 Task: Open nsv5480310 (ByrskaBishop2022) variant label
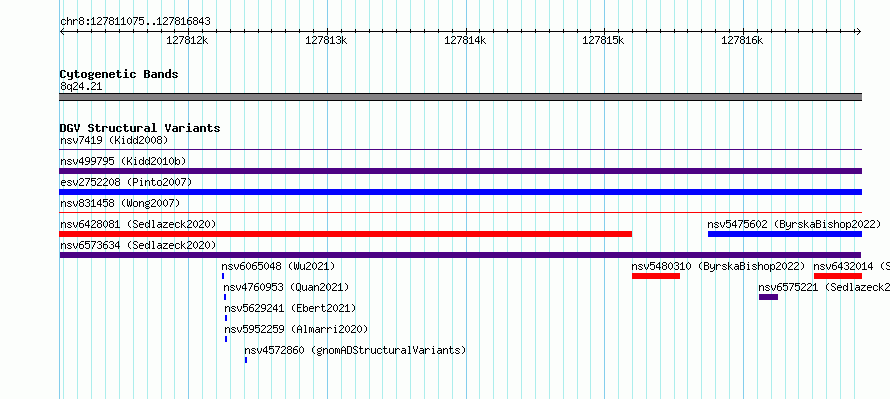pyautogui.click(x=719, y=266)
